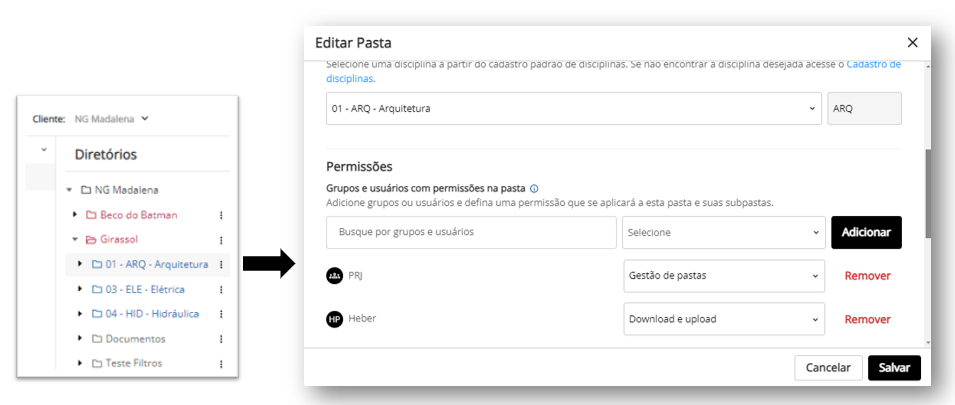The width and height of the screenshot is (955, 405).
Task: Click the info icon beside permissions heading
Action: coord(534,189)
